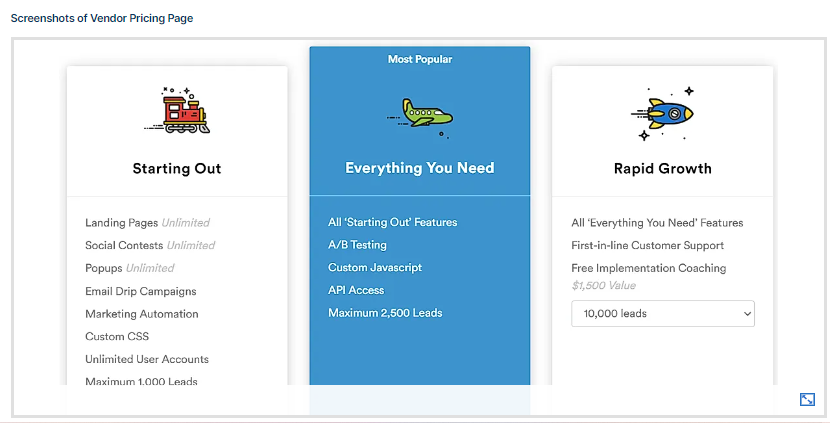Click Free Implementation Coaching text

click(648, 268)
